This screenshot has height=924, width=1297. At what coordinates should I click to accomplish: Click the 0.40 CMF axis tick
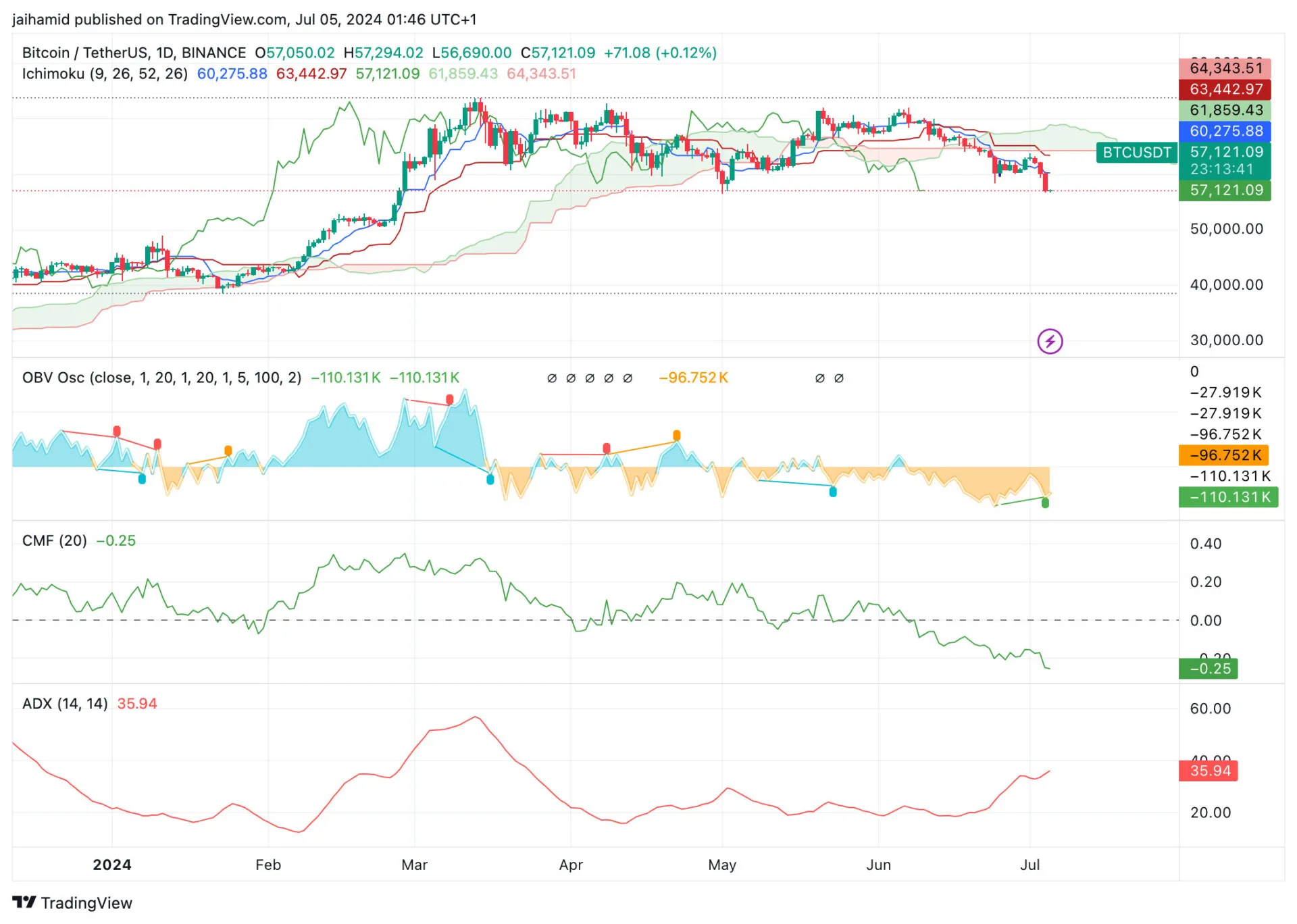pyautogui.click(x=1206, y=544)
